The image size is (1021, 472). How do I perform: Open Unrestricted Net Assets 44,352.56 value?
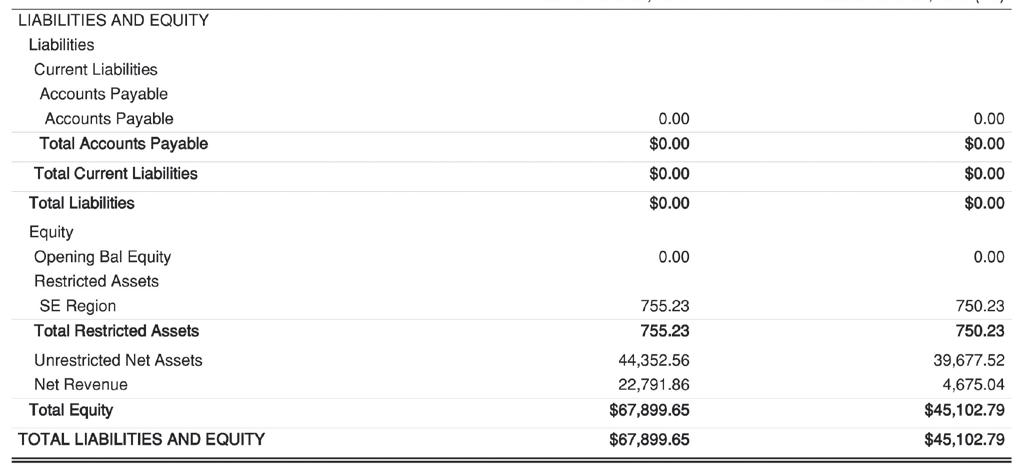click(x=653, y=360)
